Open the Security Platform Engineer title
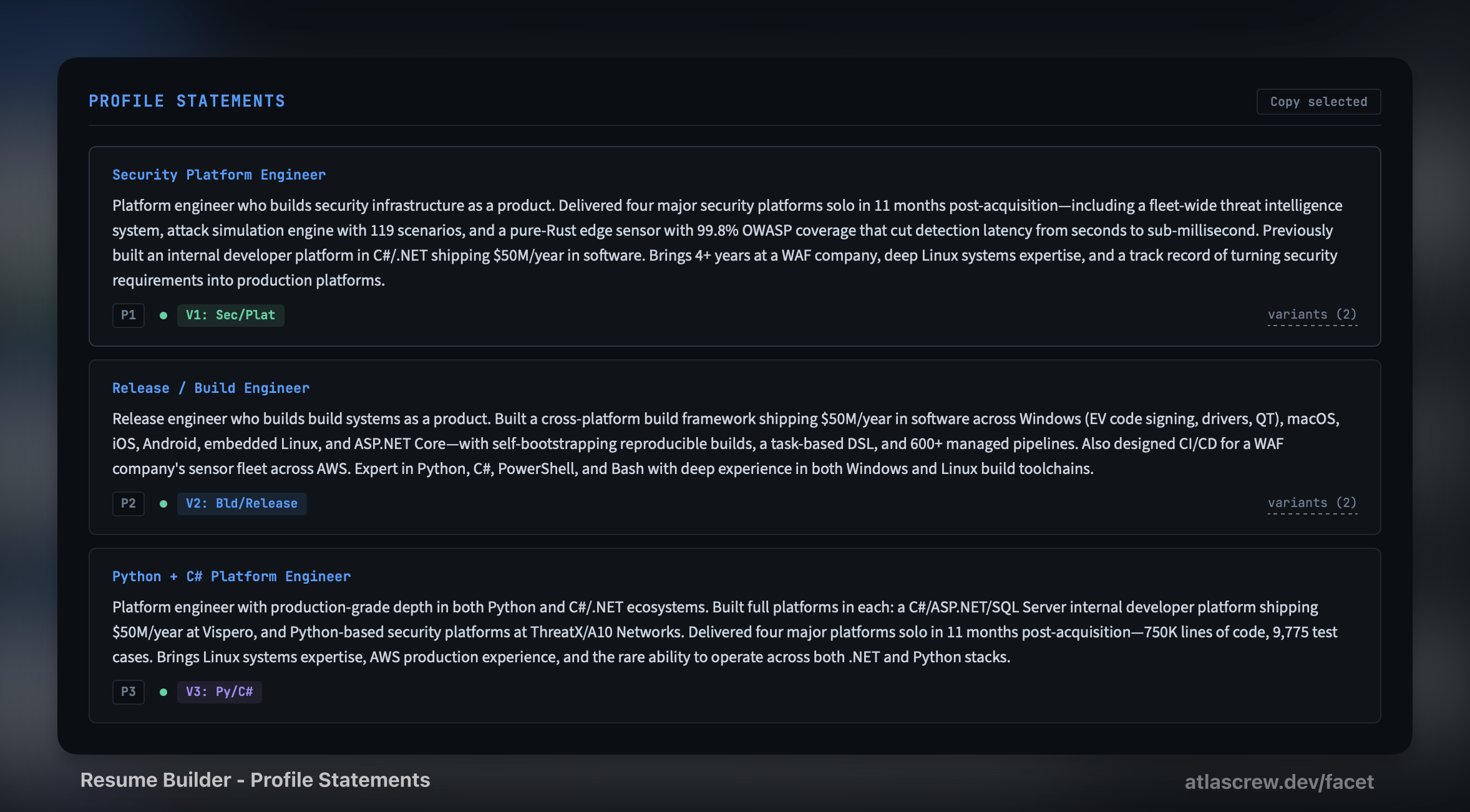 coord(219,175)
